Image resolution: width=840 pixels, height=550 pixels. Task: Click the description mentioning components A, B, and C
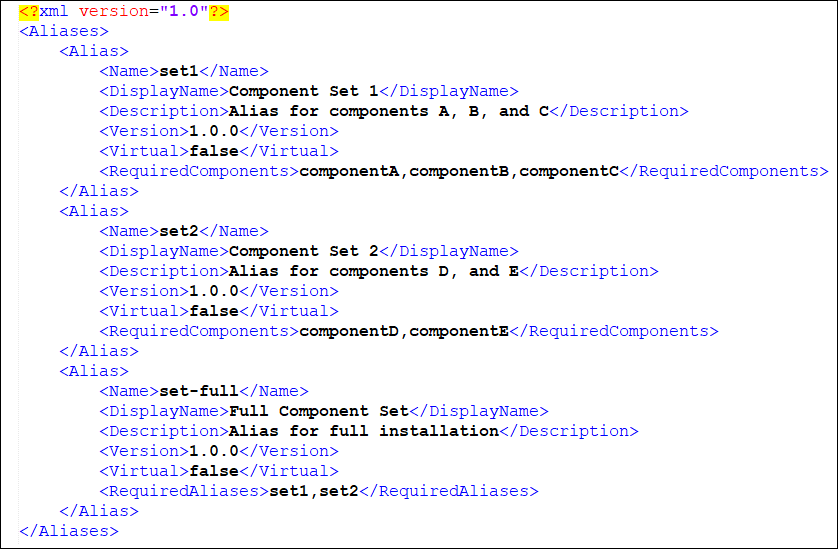(389, 111)
